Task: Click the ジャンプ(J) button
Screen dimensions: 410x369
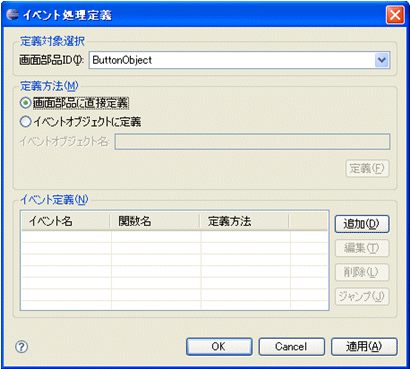Action: click(x=362, y=296)
